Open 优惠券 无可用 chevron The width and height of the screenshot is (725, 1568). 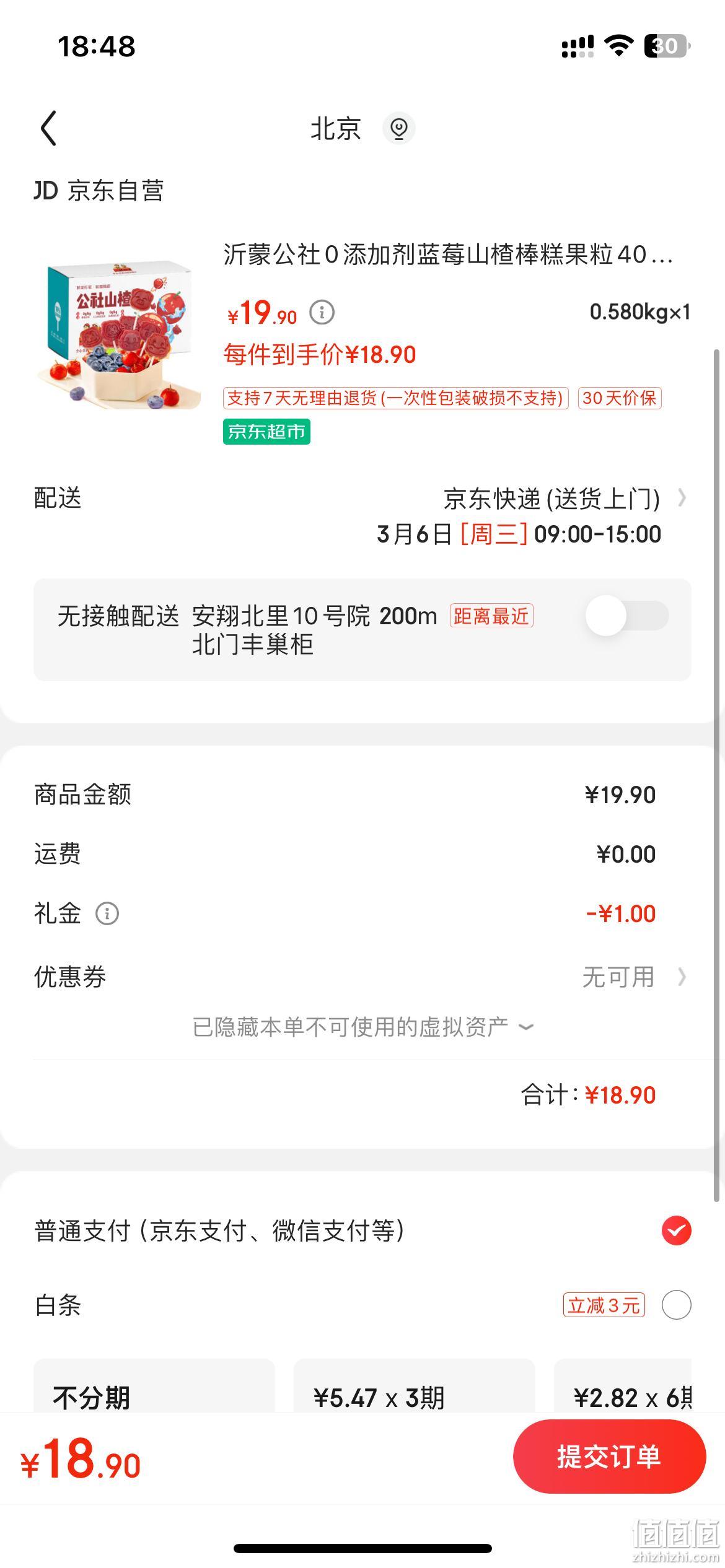(682, 977)
